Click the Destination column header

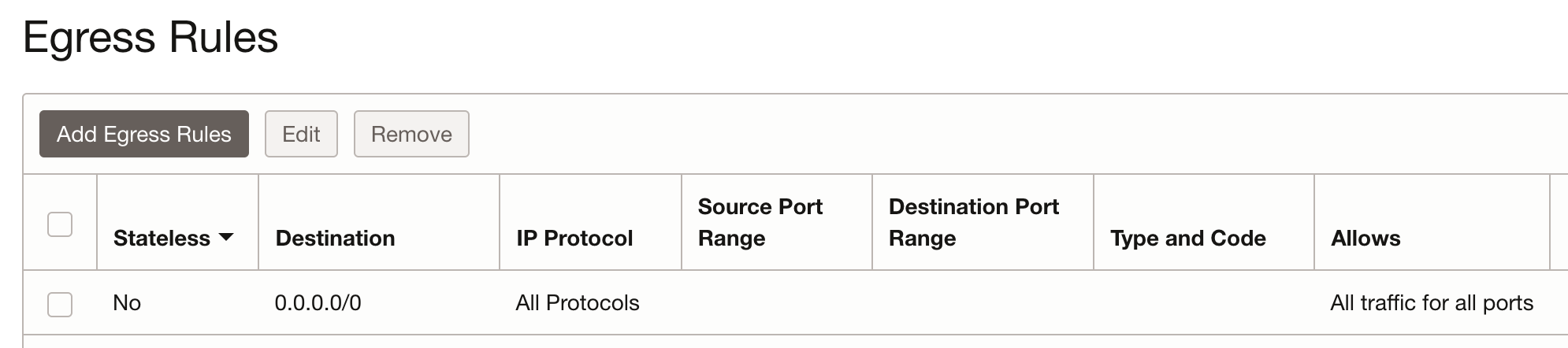(335, 238)
